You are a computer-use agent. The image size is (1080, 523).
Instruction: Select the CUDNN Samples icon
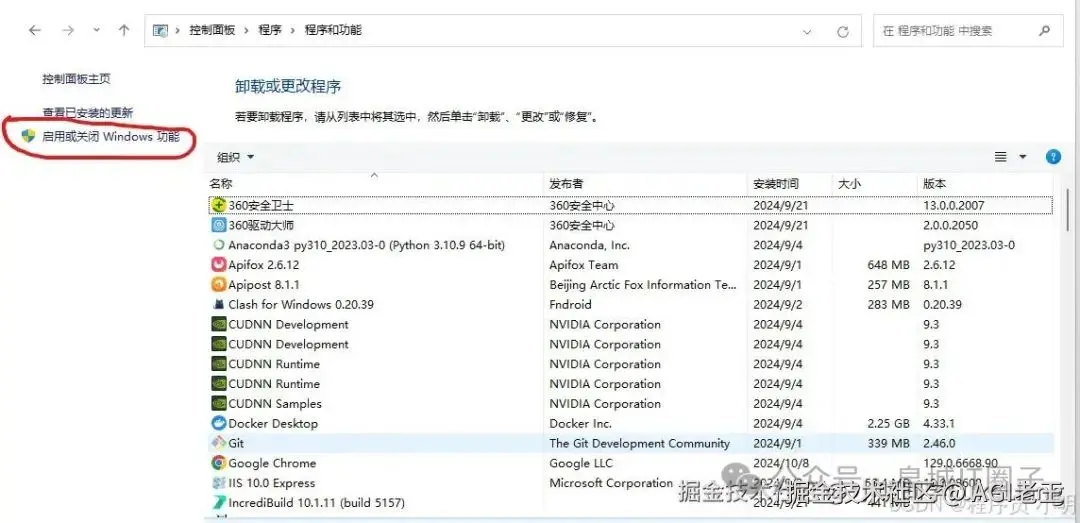(218, 404)
